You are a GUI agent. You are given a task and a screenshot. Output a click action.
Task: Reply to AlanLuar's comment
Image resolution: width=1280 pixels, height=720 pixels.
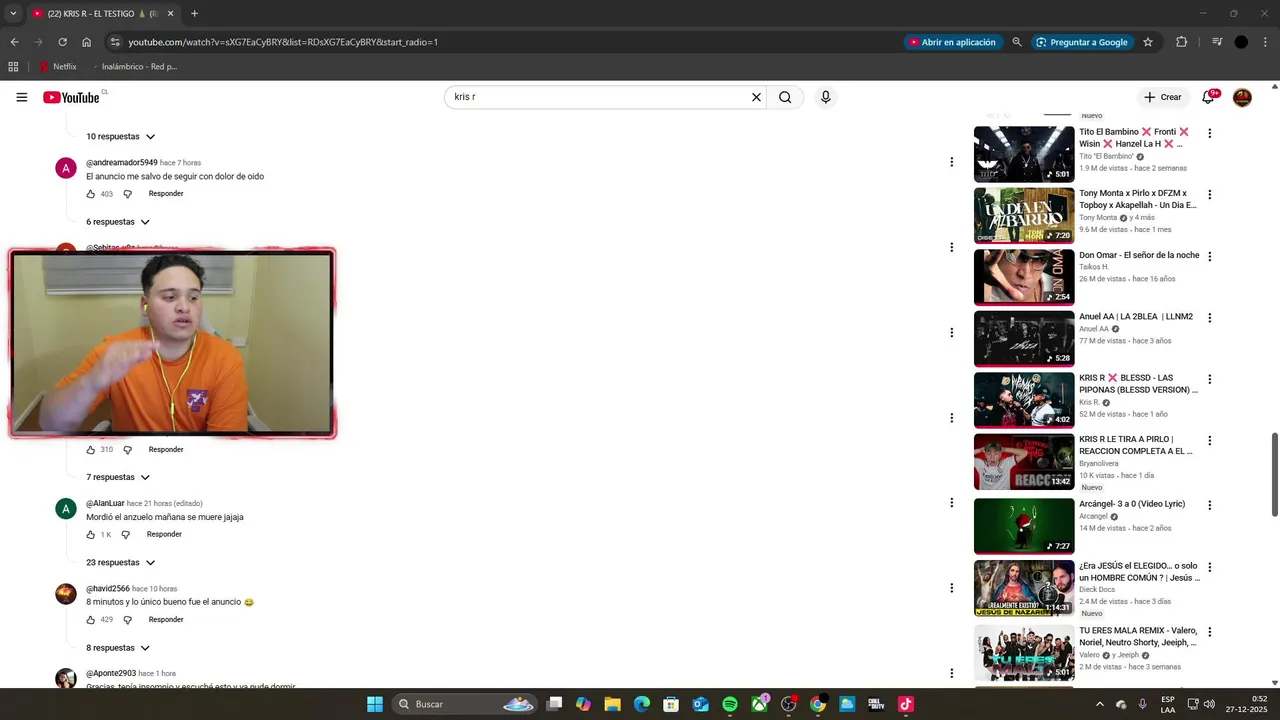164,535
